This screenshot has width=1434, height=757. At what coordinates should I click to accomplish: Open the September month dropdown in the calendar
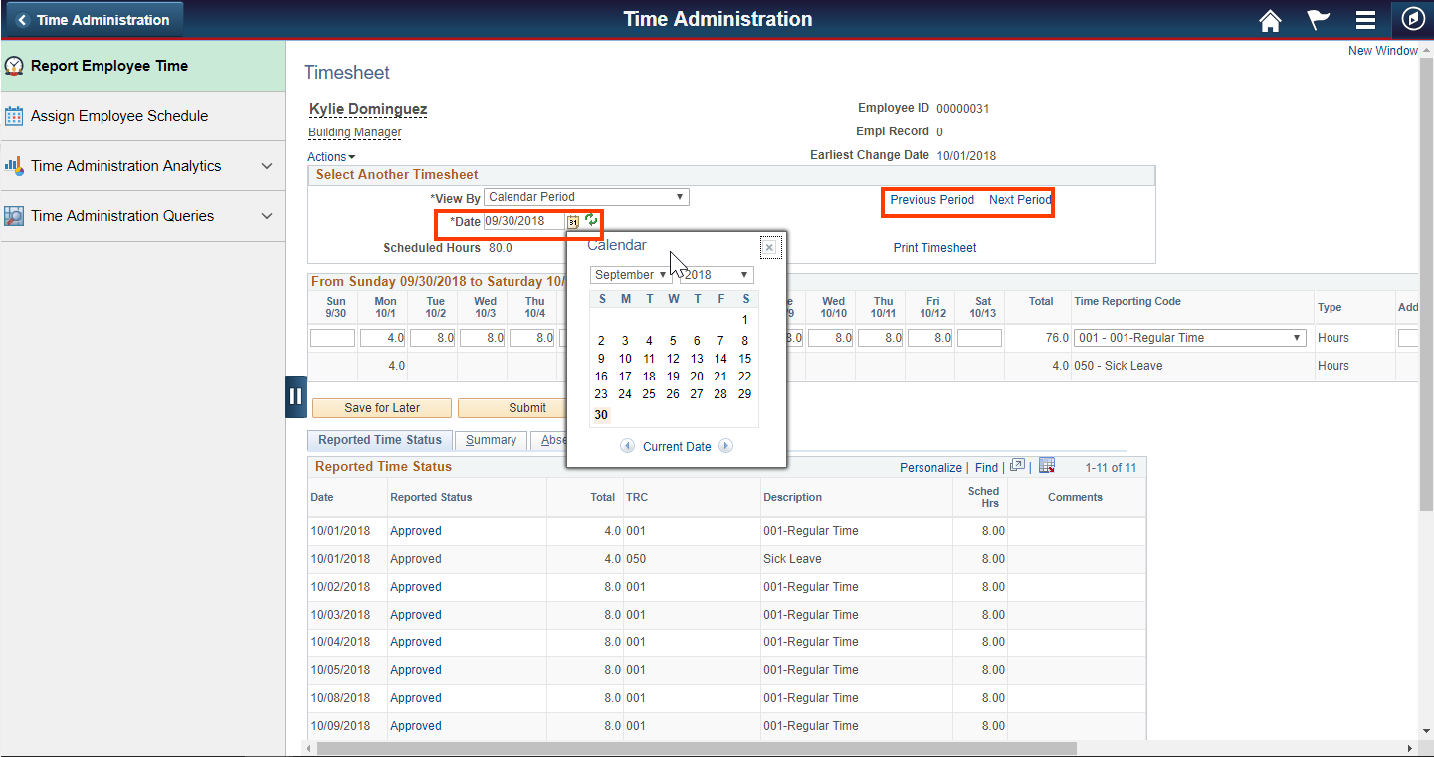[x=630, y=274]
